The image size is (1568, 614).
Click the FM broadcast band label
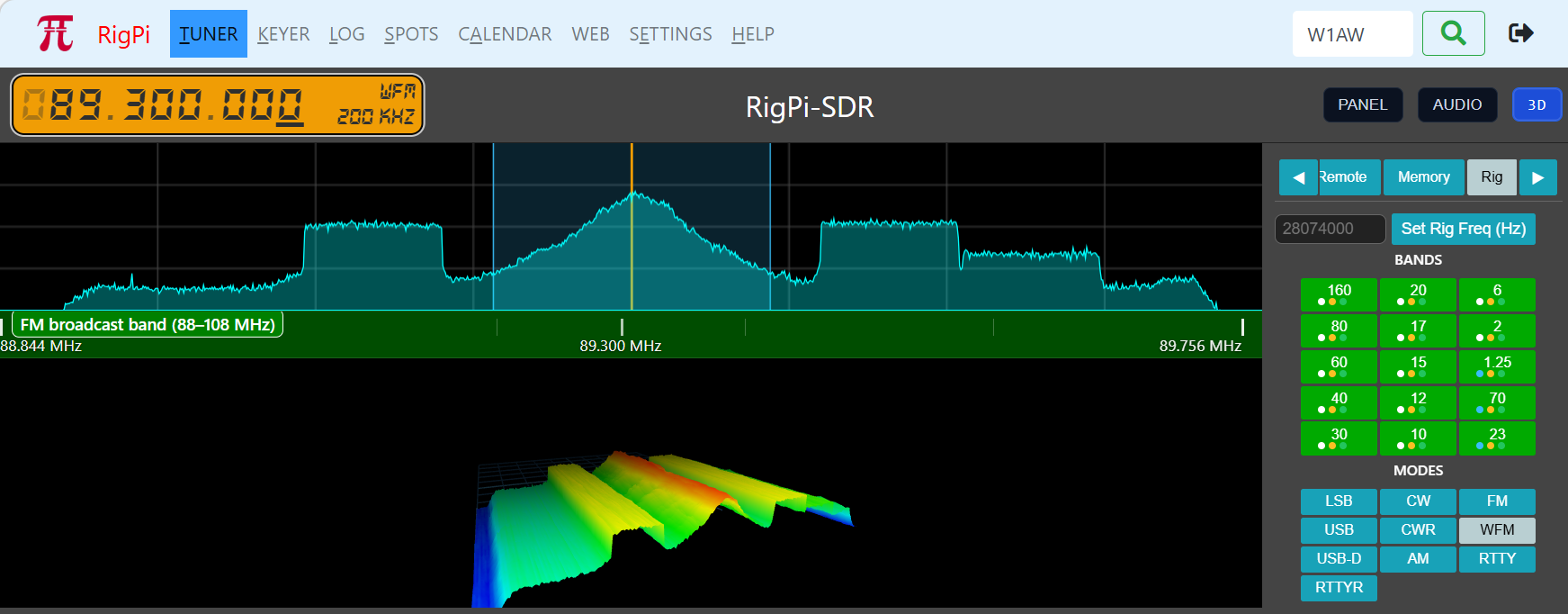[148, 324]
